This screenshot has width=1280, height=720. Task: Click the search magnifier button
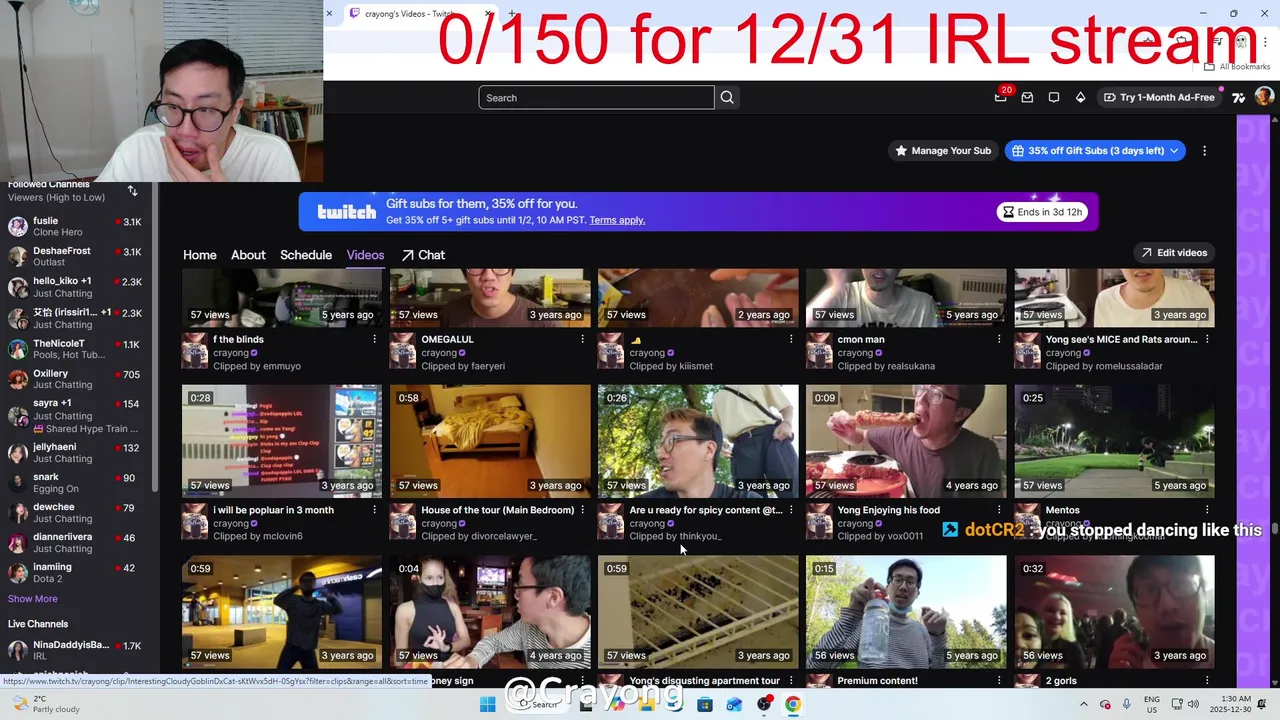[x=727, y=97]
